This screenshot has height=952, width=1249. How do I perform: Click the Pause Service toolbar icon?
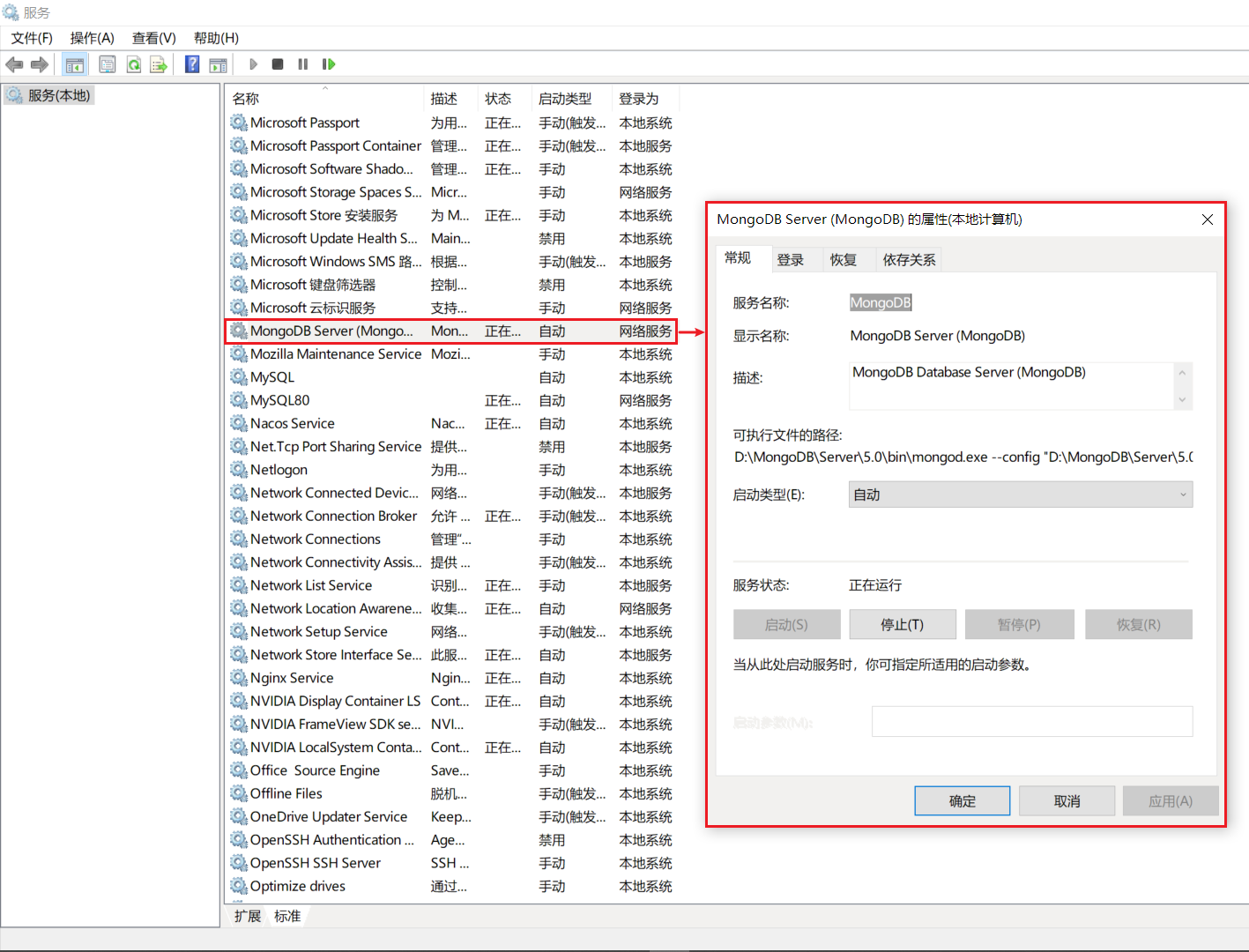click(303, 64)
